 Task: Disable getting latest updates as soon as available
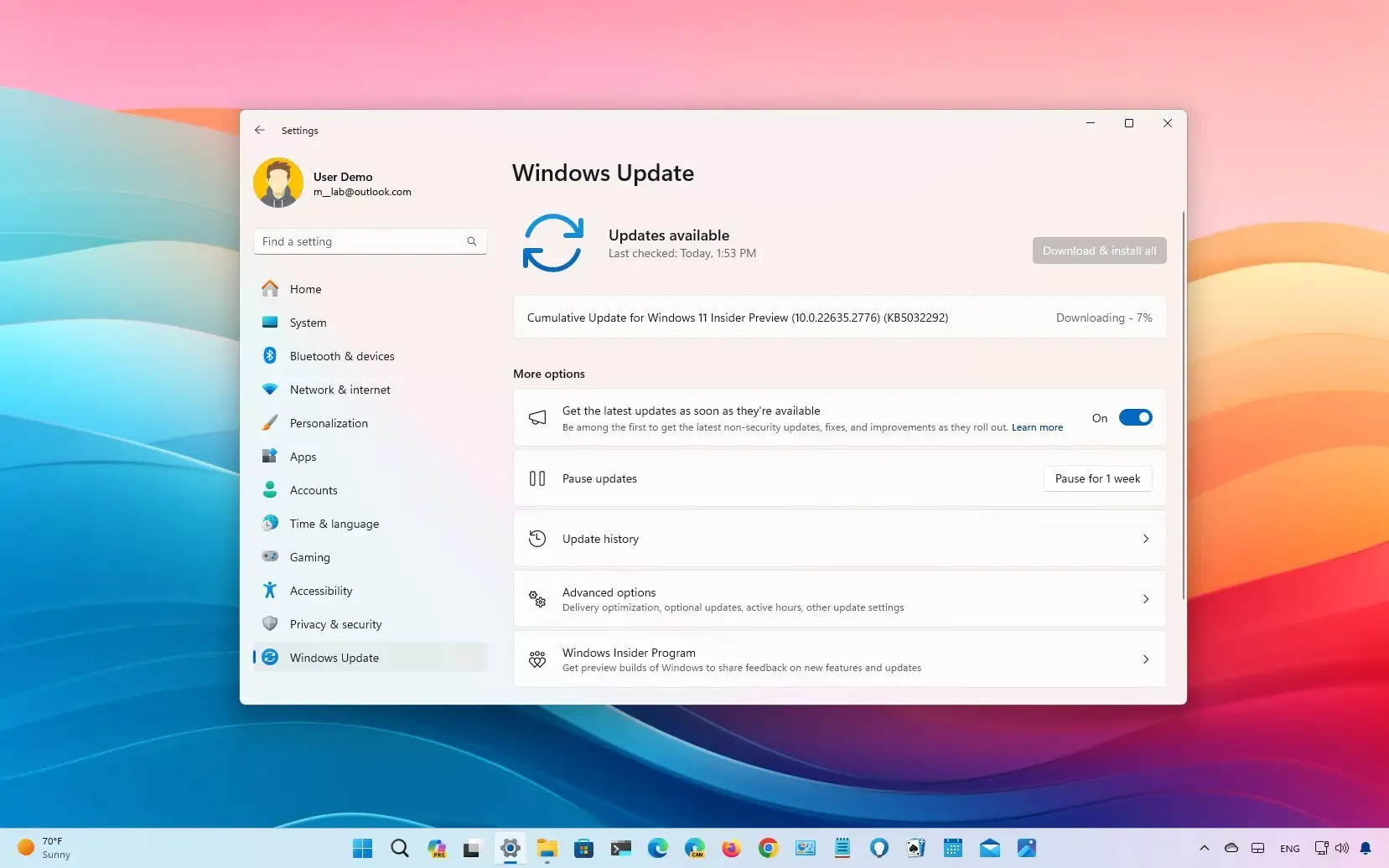point(1136,416)
